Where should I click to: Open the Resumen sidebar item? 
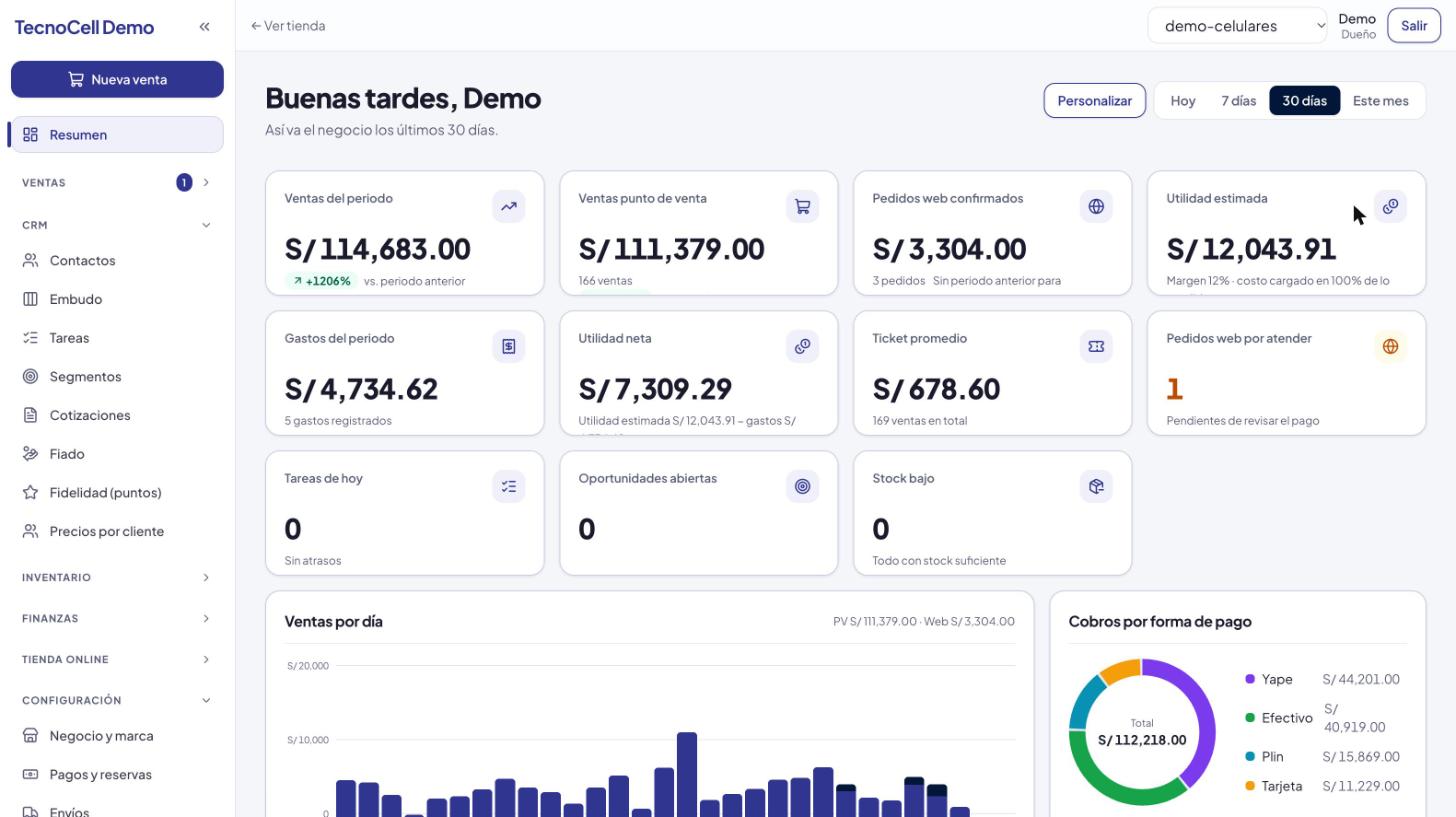117,135
